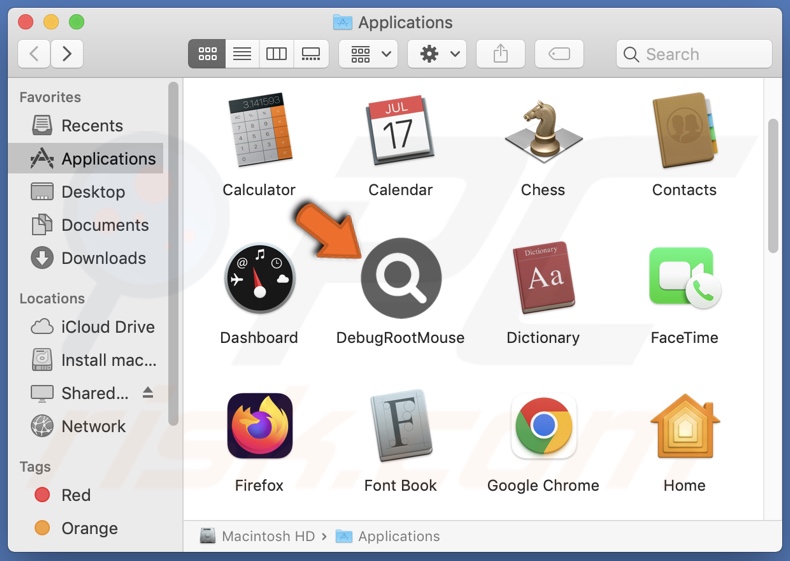Click the Contacts app icon
The width and height of the screenshot is (790, 561).
684,131
